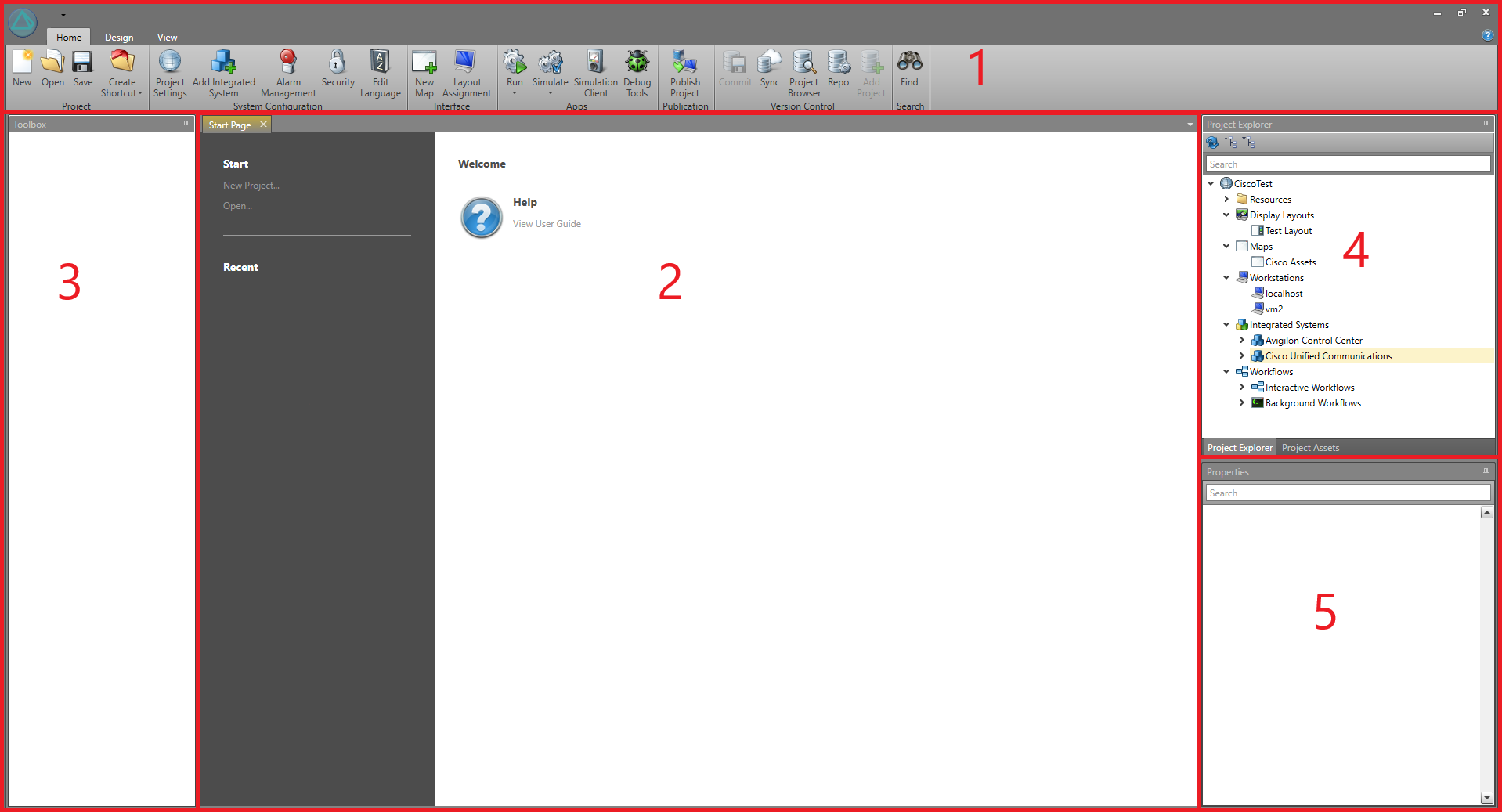1502x812 pixels.
Task: Open the Security settings icon
Action: pos(338,63)
